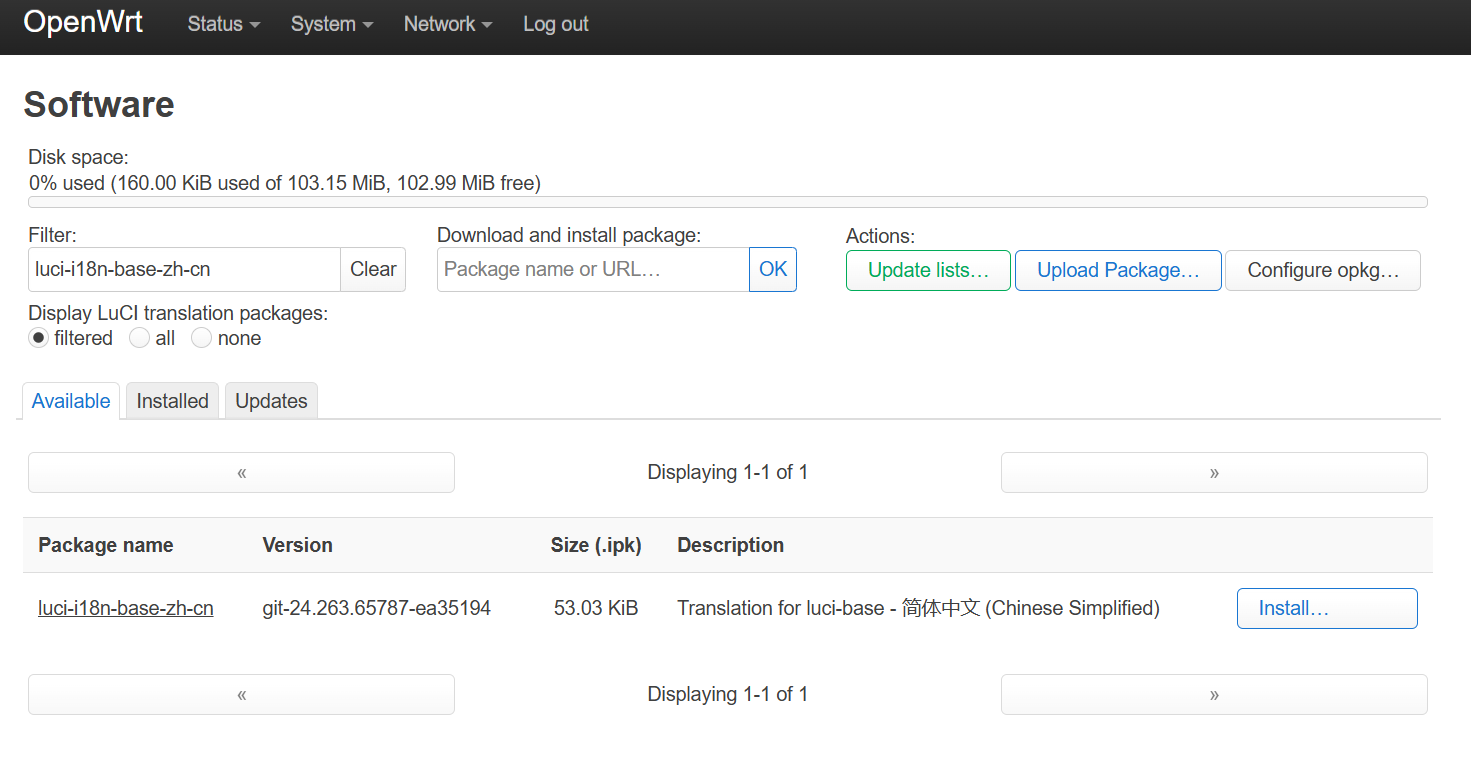Click Update lists button
1471x766 pixels.
click(928, 270)
